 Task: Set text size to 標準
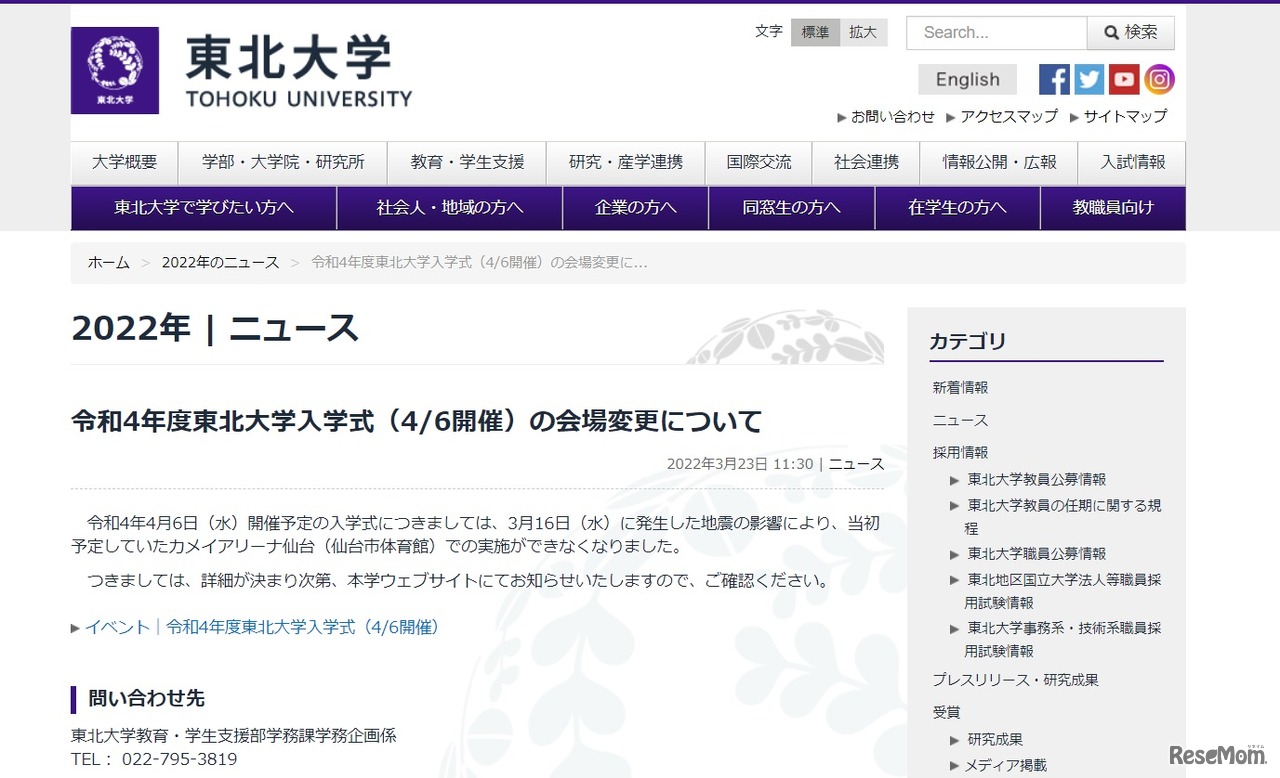click(815, 32)
